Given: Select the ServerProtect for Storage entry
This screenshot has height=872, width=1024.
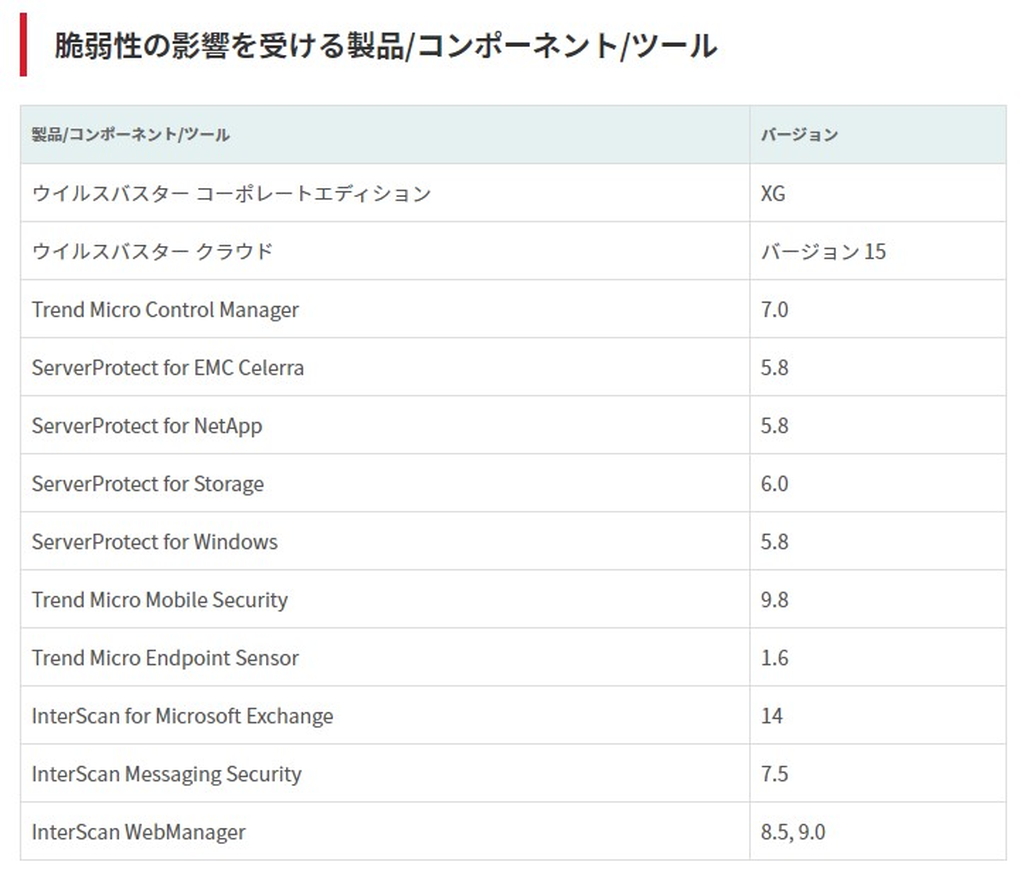Looking at the screenshot, I should [x=148, y=483].
